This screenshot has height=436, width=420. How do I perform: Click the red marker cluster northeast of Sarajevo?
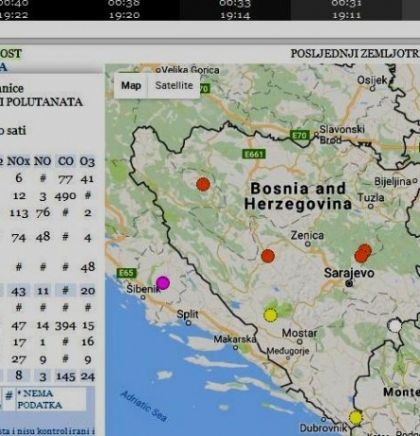click(x=363, y=253)
